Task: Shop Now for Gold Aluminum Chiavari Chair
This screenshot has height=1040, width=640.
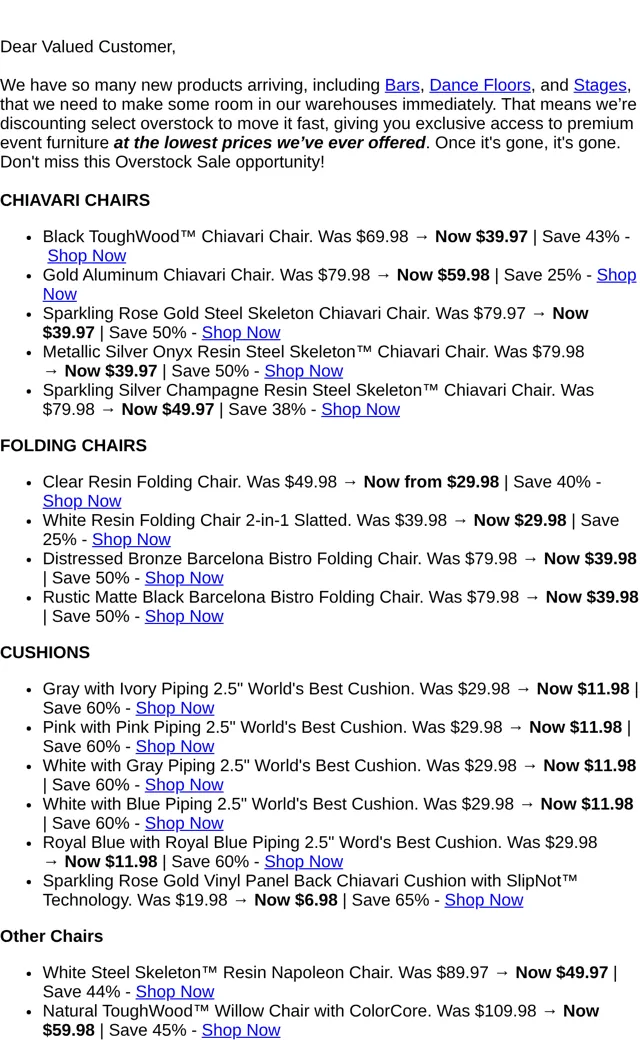Action: (616, 275)
